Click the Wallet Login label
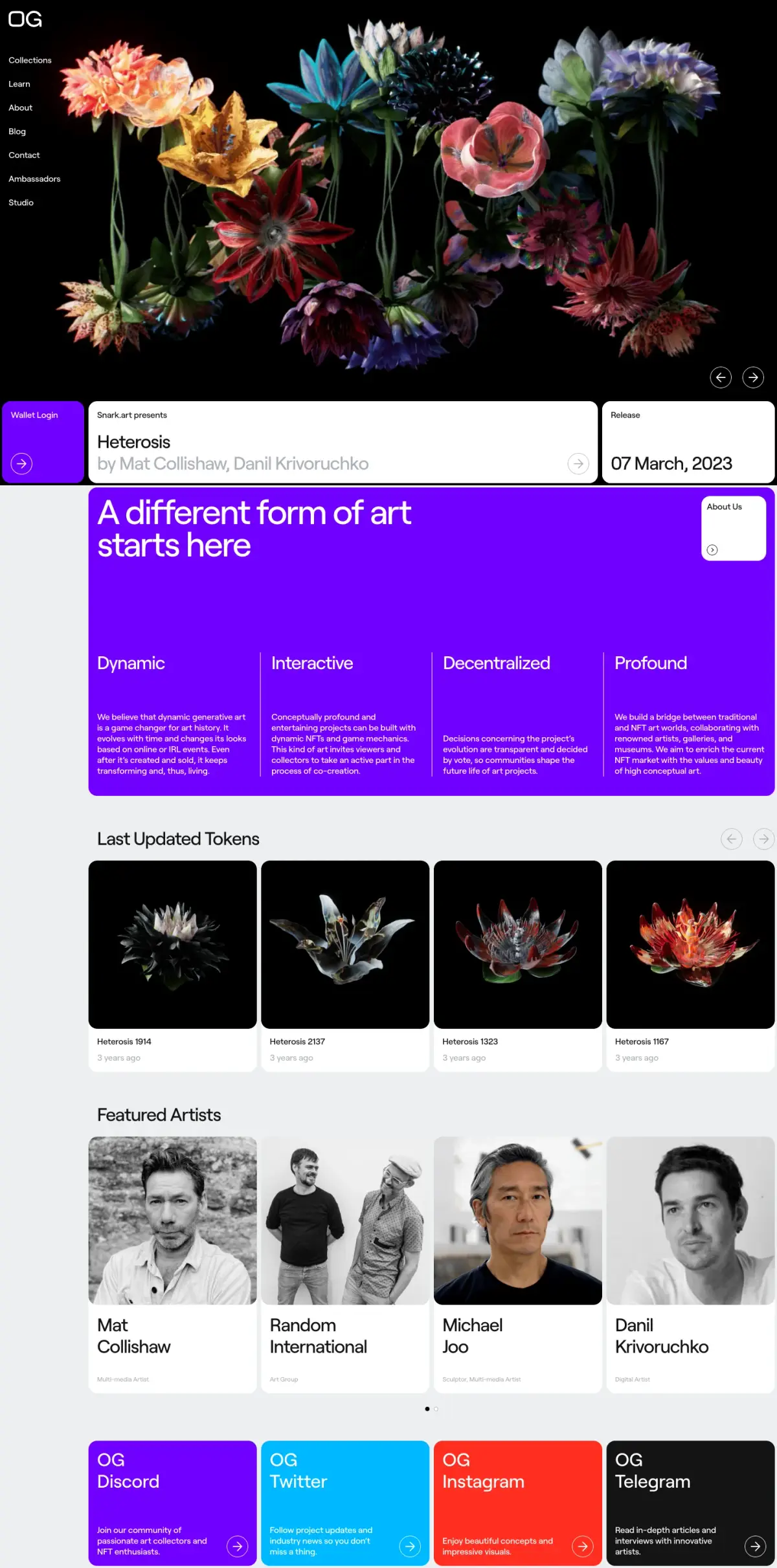The width and height of the screenshot is (777, 1568). pos(34,415)
